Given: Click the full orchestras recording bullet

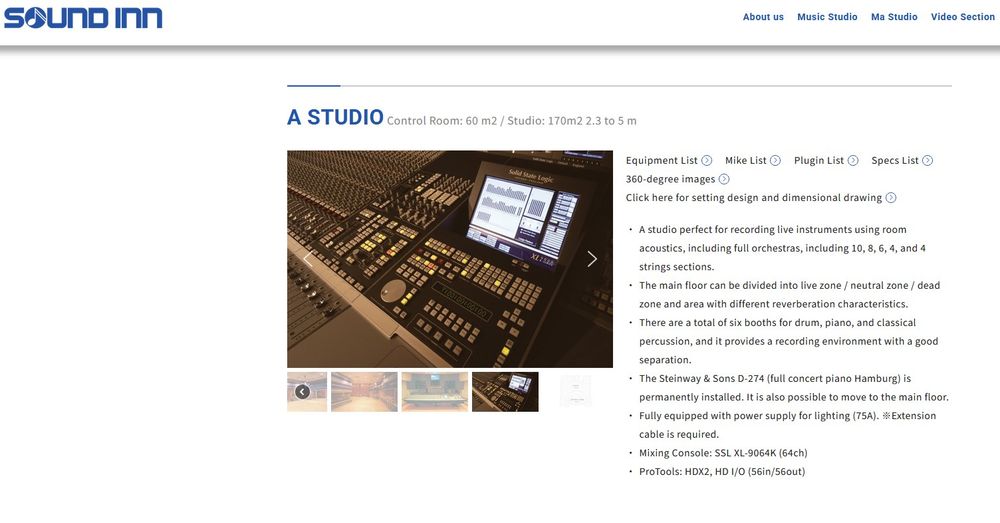Looking at the screenshot, I should pos(783,248).
